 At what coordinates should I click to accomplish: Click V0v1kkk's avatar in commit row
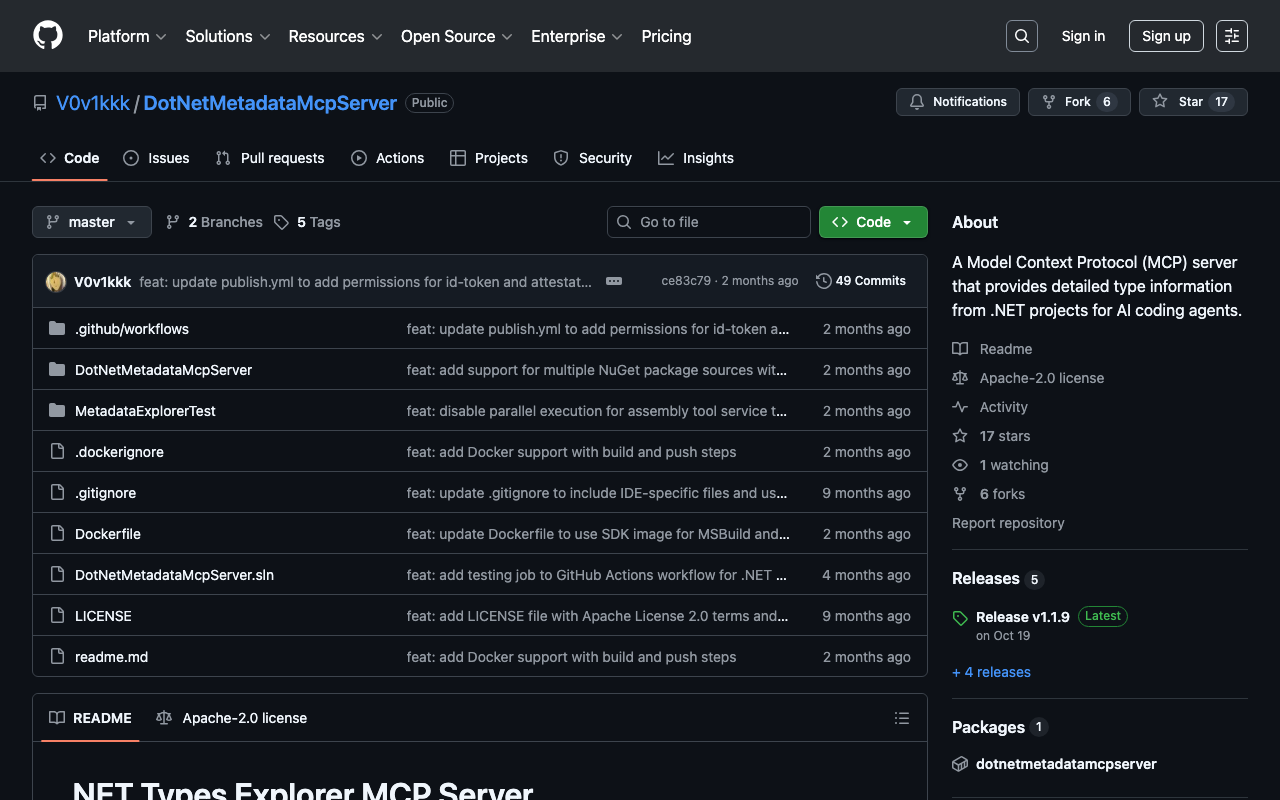pos(56,282)
